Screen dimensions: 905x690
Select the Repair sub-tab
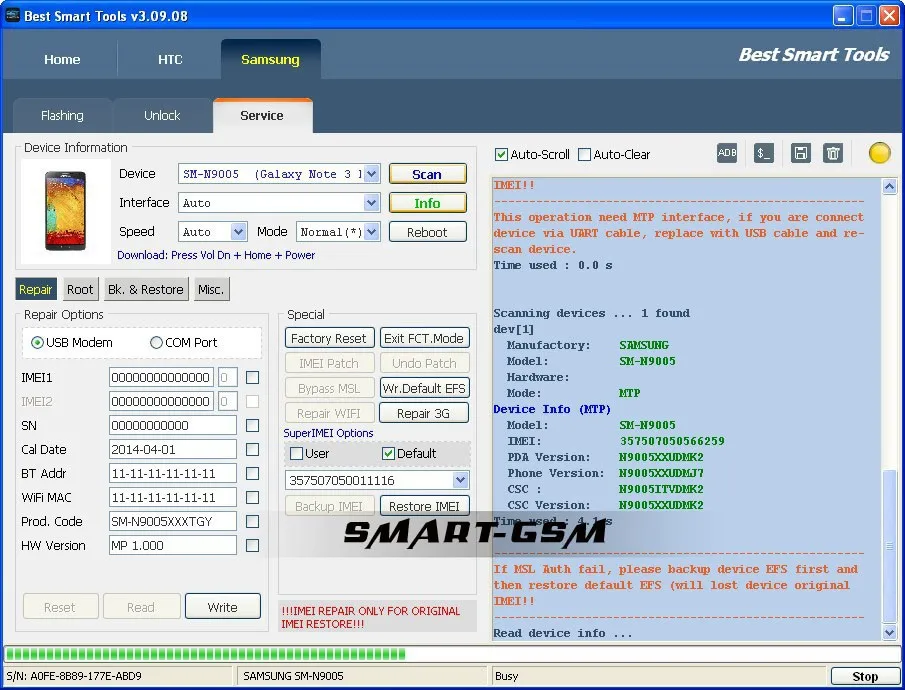(x=36, y=289)
